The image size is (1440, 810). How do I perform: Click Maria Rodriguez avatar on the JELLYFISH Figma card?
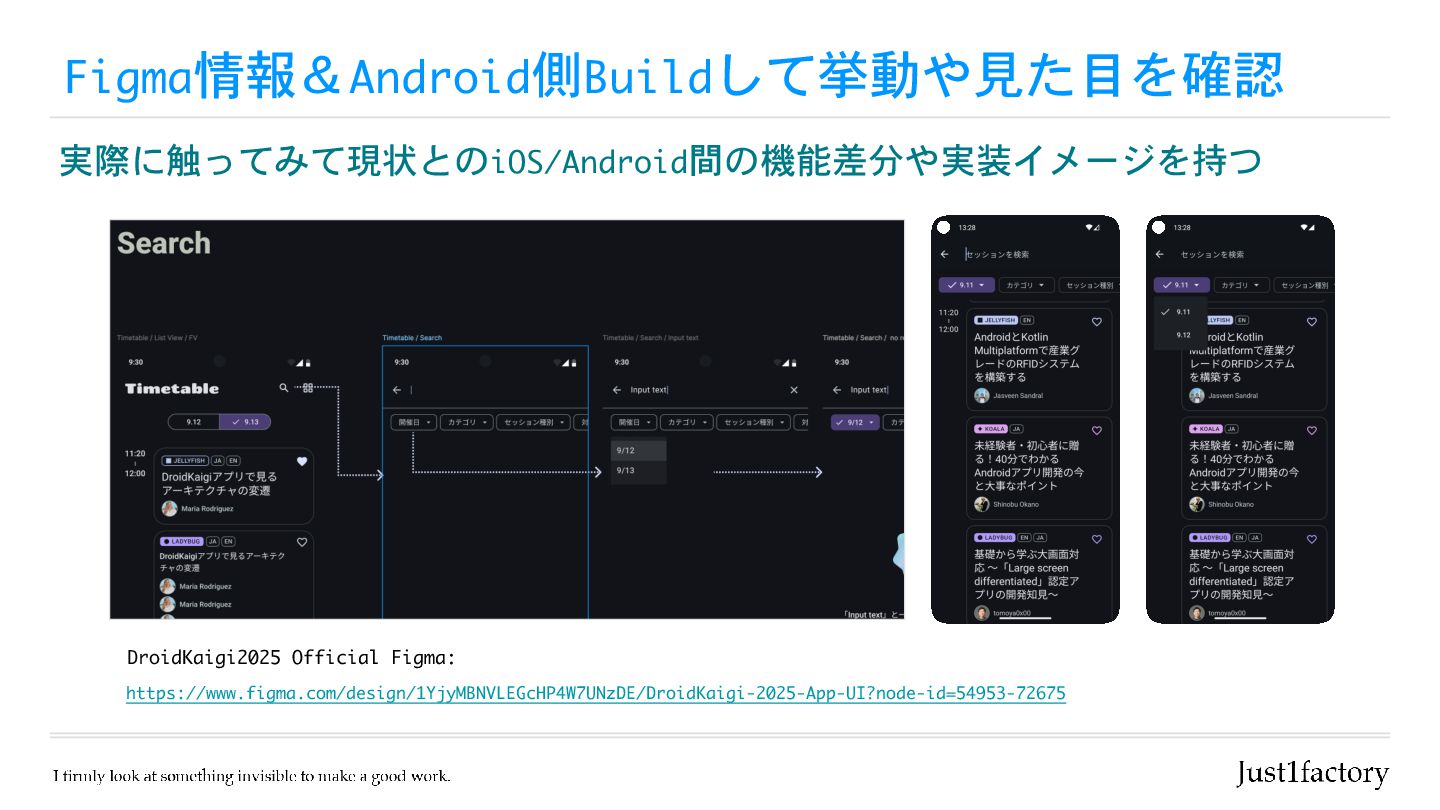(169, 509)
